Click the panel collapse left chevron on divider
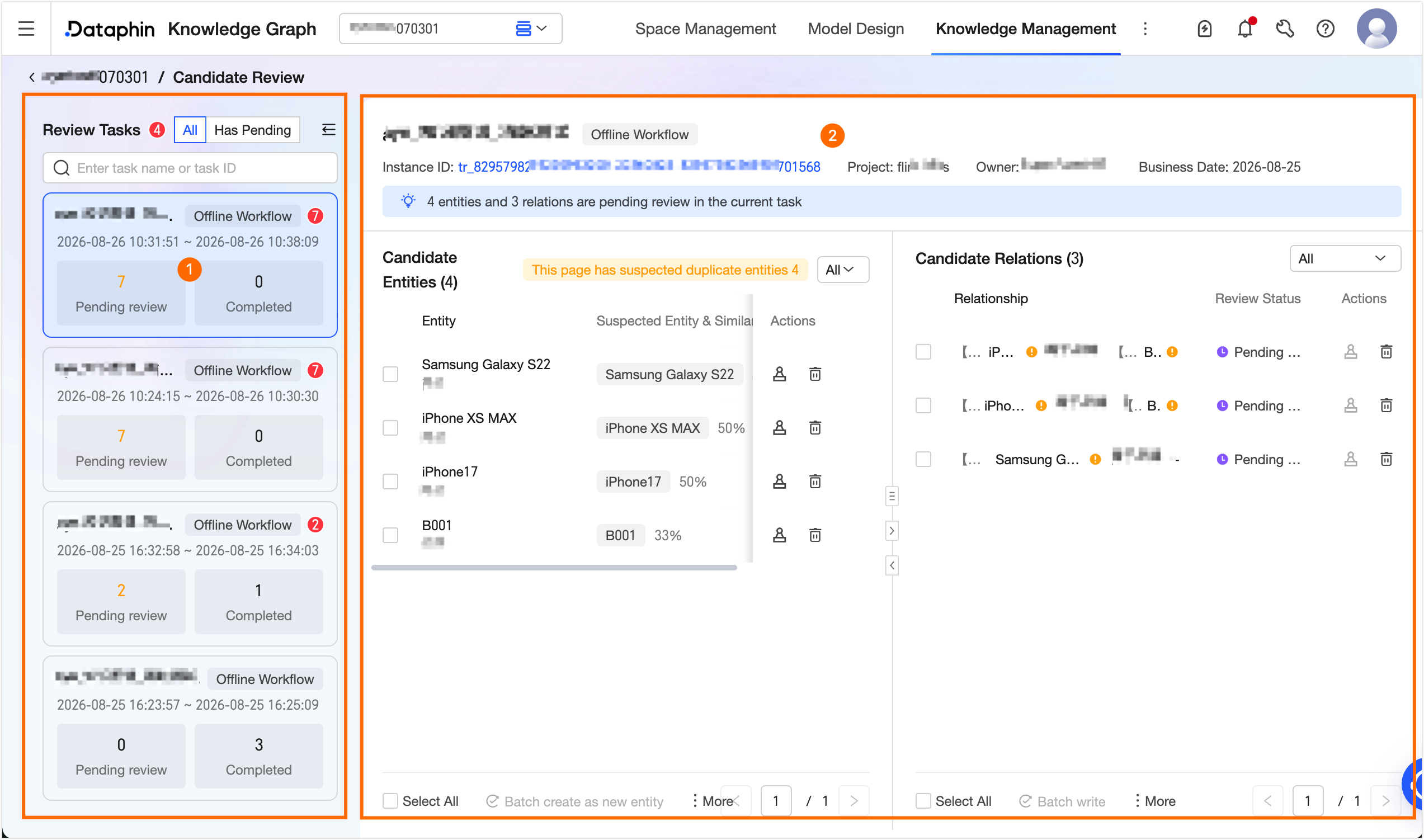This screenshot has width=1424, height=840. [892, 565]
